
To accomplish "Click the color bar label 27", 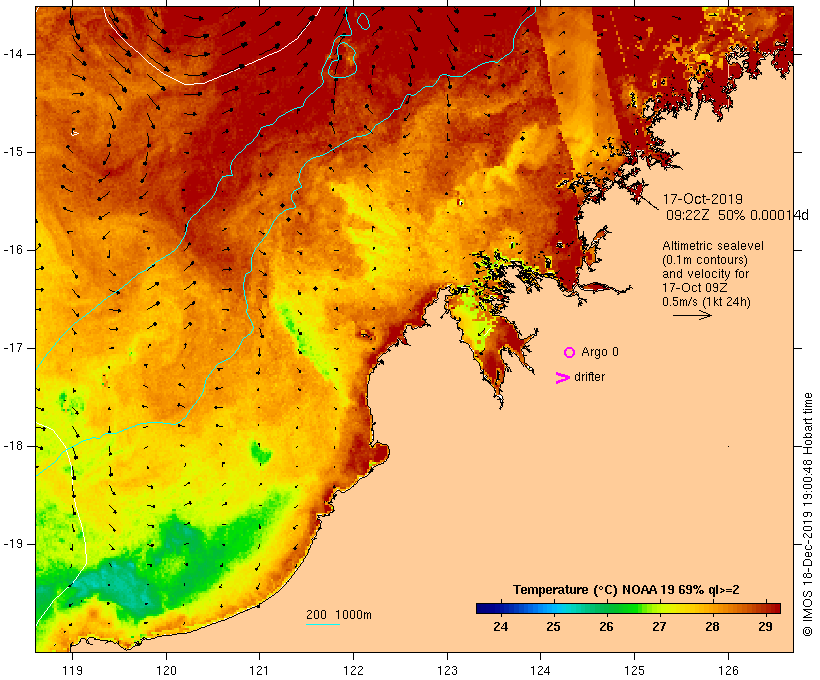I will pos(659,626).
